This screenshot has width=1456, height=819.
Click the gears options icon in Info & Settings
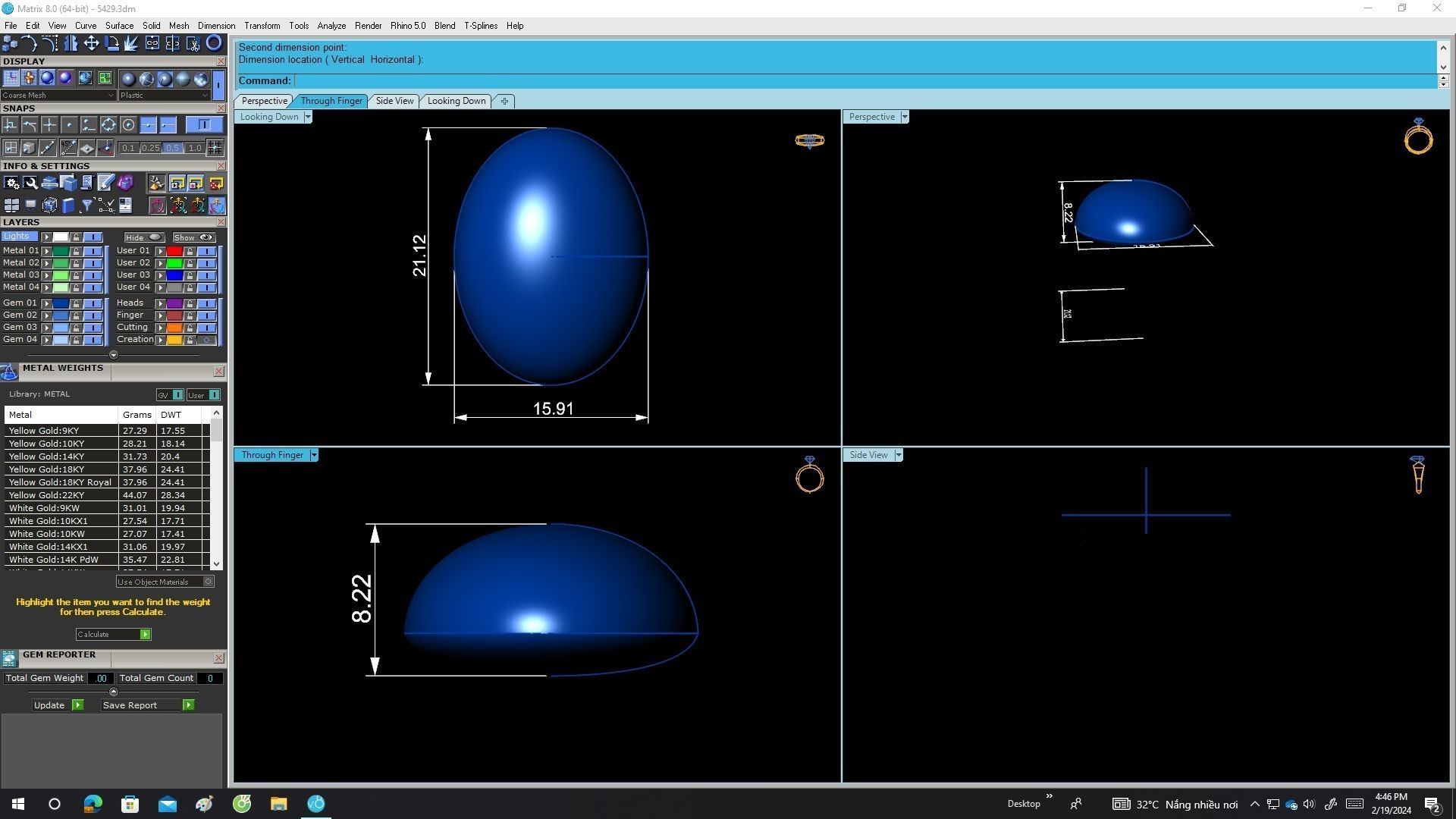(x=11, y=183)
